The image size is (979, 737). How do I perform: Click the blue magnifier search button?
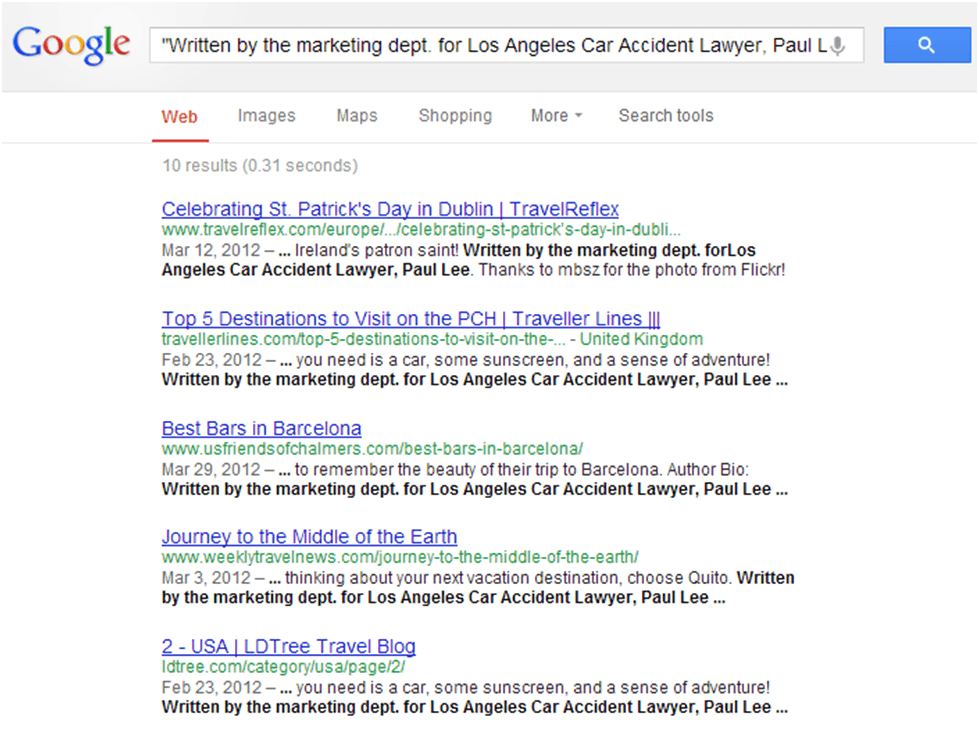click(927, 45)
